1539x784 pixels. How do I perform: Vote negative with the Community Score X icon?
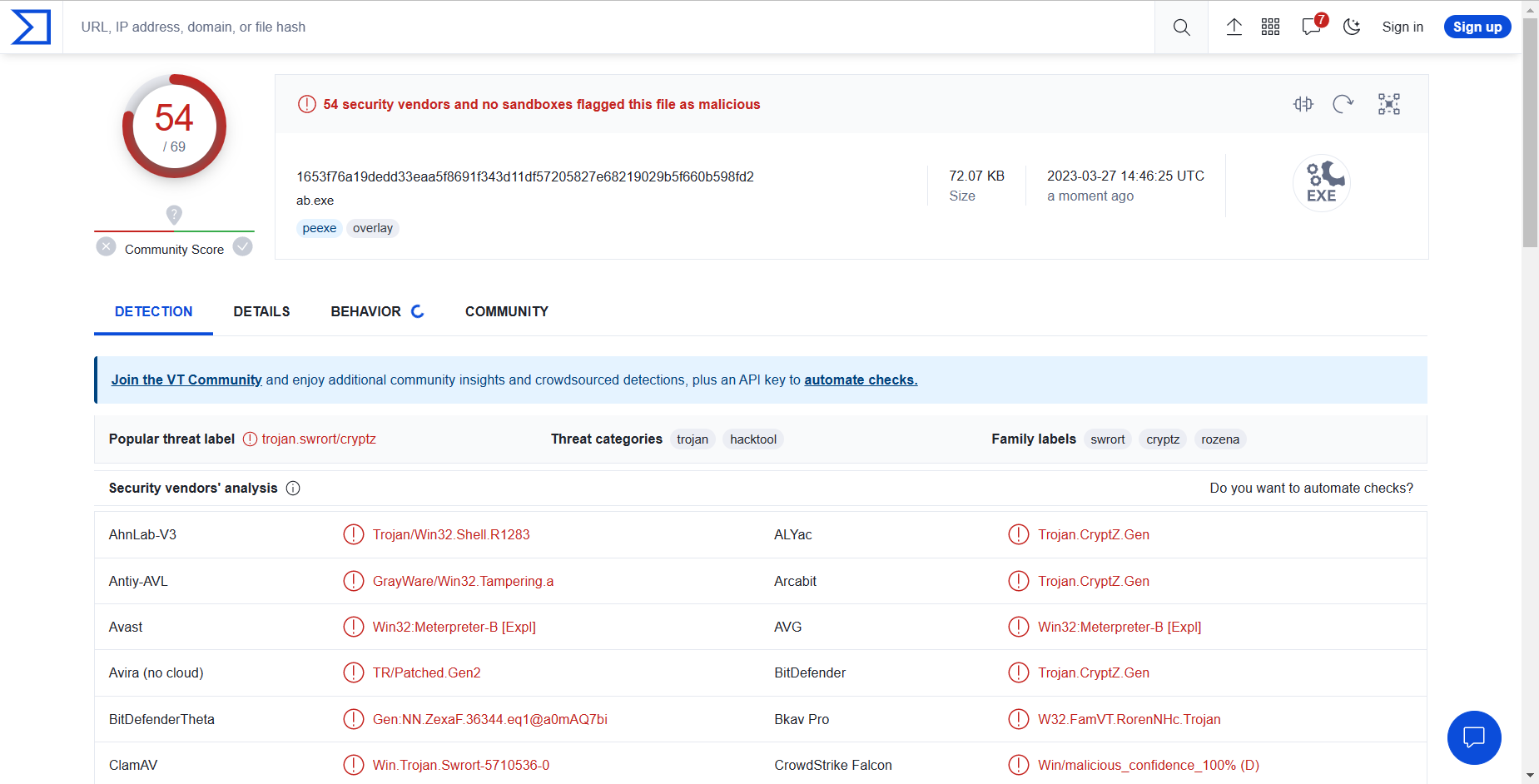tap(107, 246)
